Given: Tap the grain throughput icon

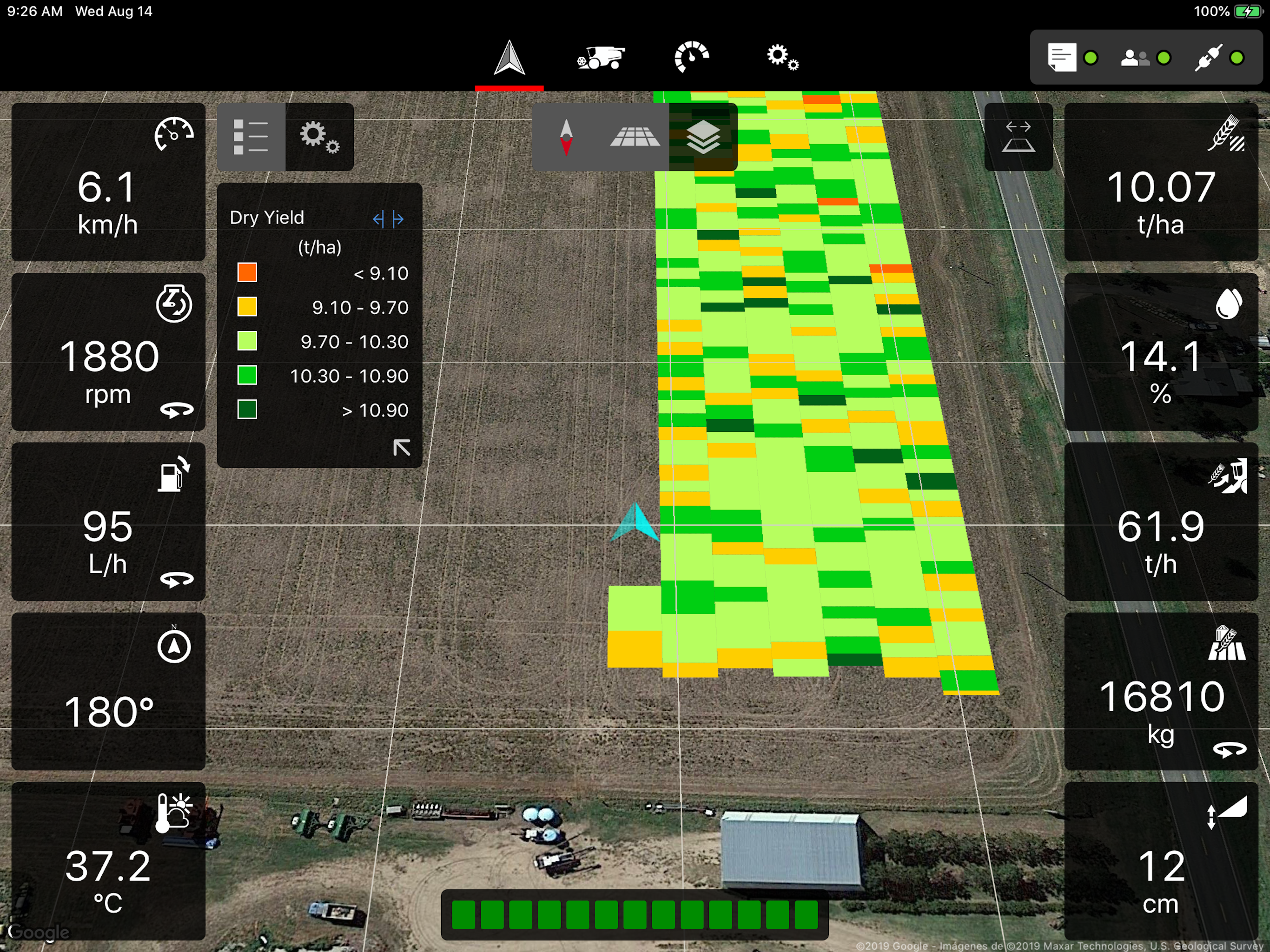Looking at the screenshot, I should tap(1228, 476).
